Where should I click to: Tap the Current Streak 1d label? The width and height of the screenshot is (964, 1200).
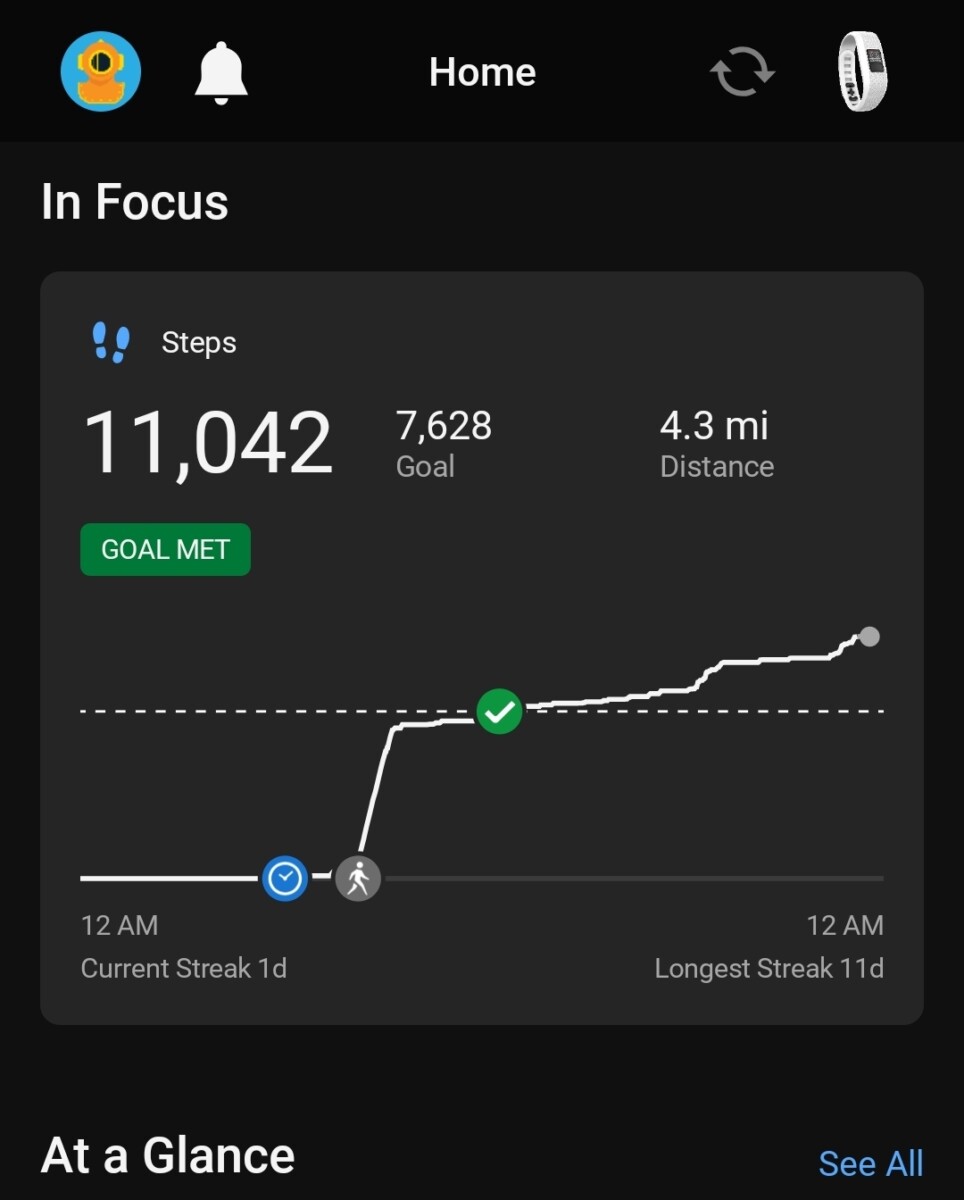184,968
